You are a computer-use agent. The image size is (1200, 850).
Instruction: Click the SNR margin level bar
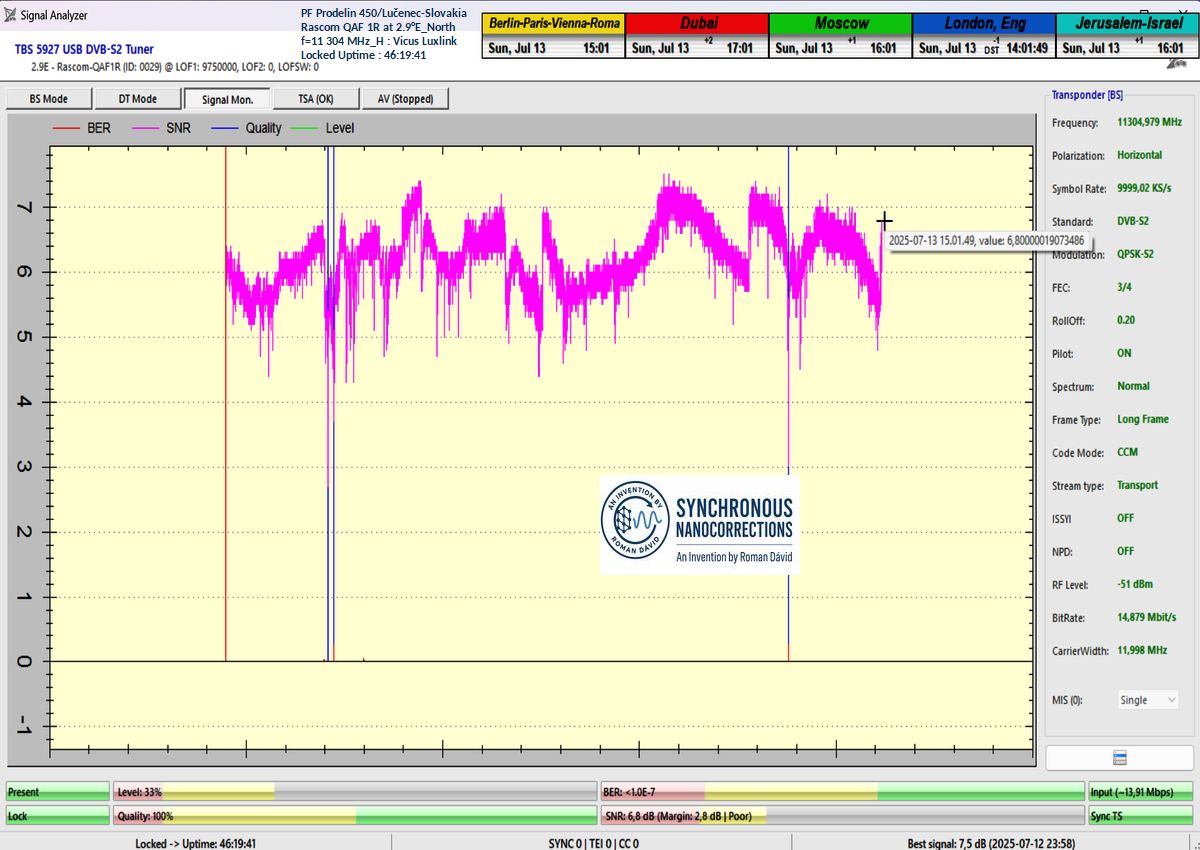842,816
